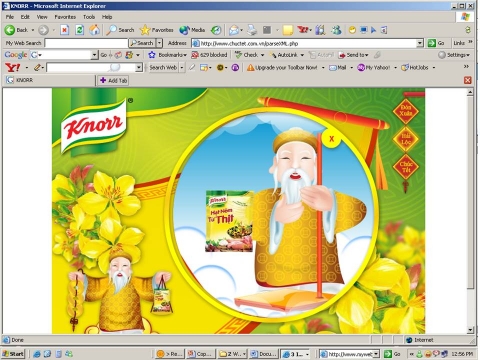Click the Hái Lộc red diamond

406,139
